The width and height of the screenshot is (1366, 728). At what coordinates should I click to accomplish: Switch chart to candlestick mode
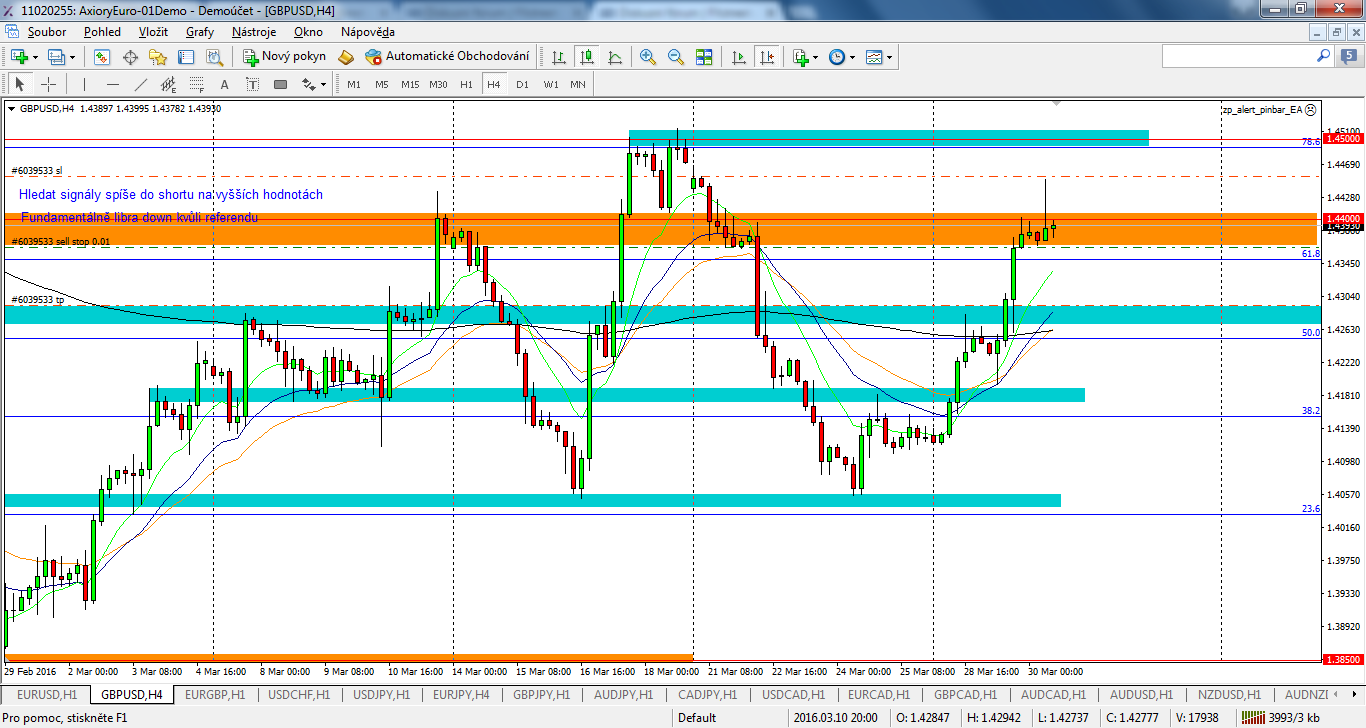pyautogui.click(x=586, y=57)
